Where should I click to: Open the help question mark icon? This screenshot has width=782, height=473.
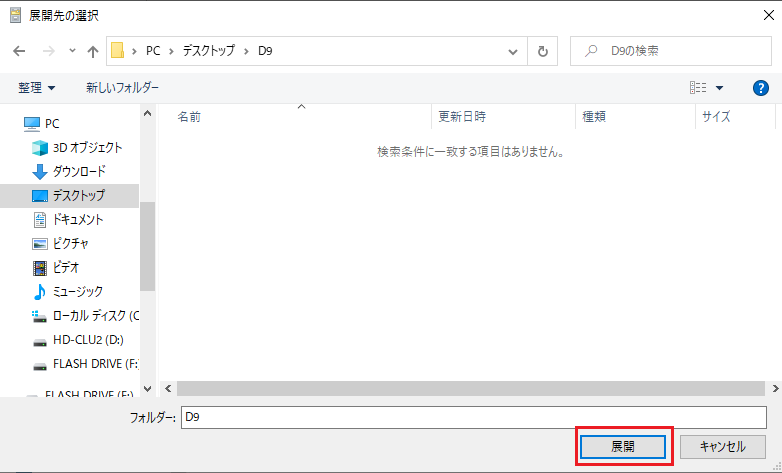759,88
